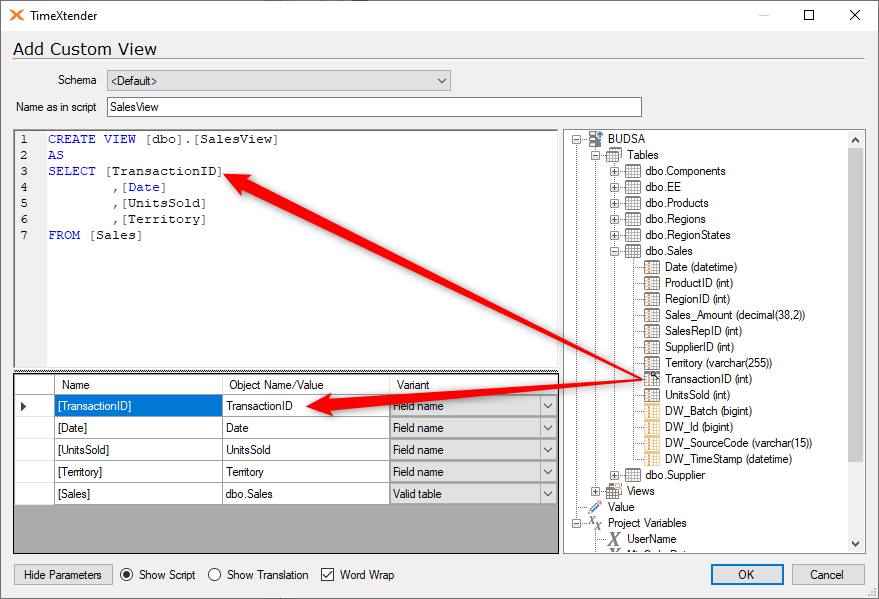
Task: Open Variant dropdown for the [TransactionID] row
Action: pyautogui.click(x=548, y=406)
